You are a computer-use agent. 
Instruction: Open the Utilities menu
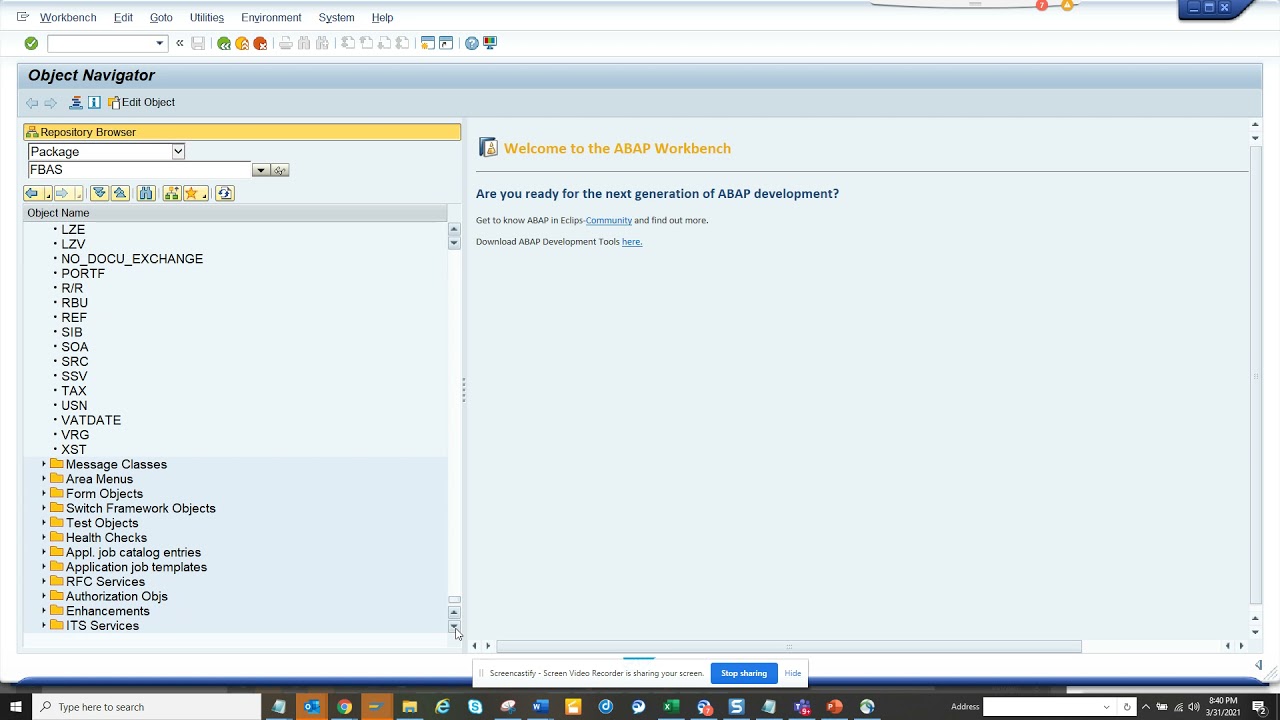(207, 18)
